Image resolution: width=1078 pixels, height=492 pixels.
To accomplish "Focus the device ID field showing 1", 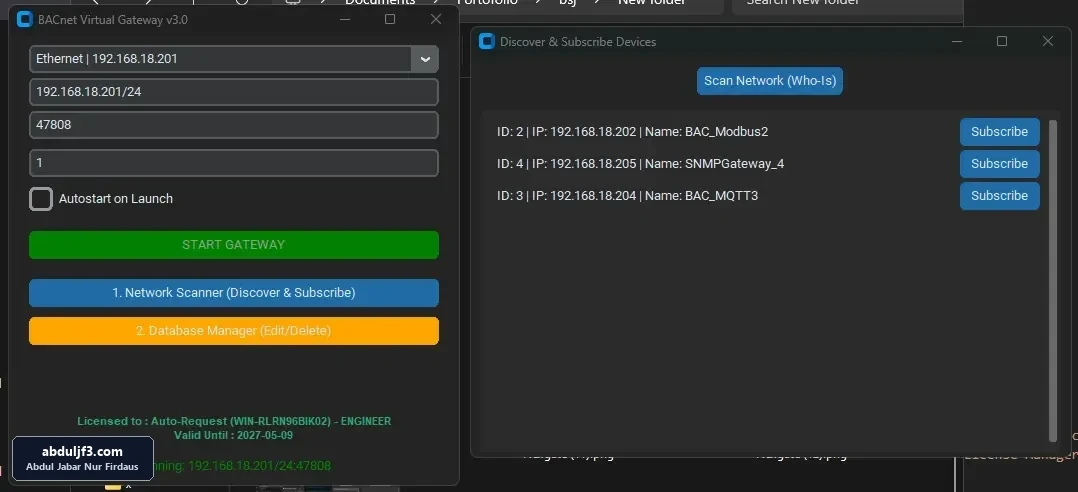I will (234, 163).
